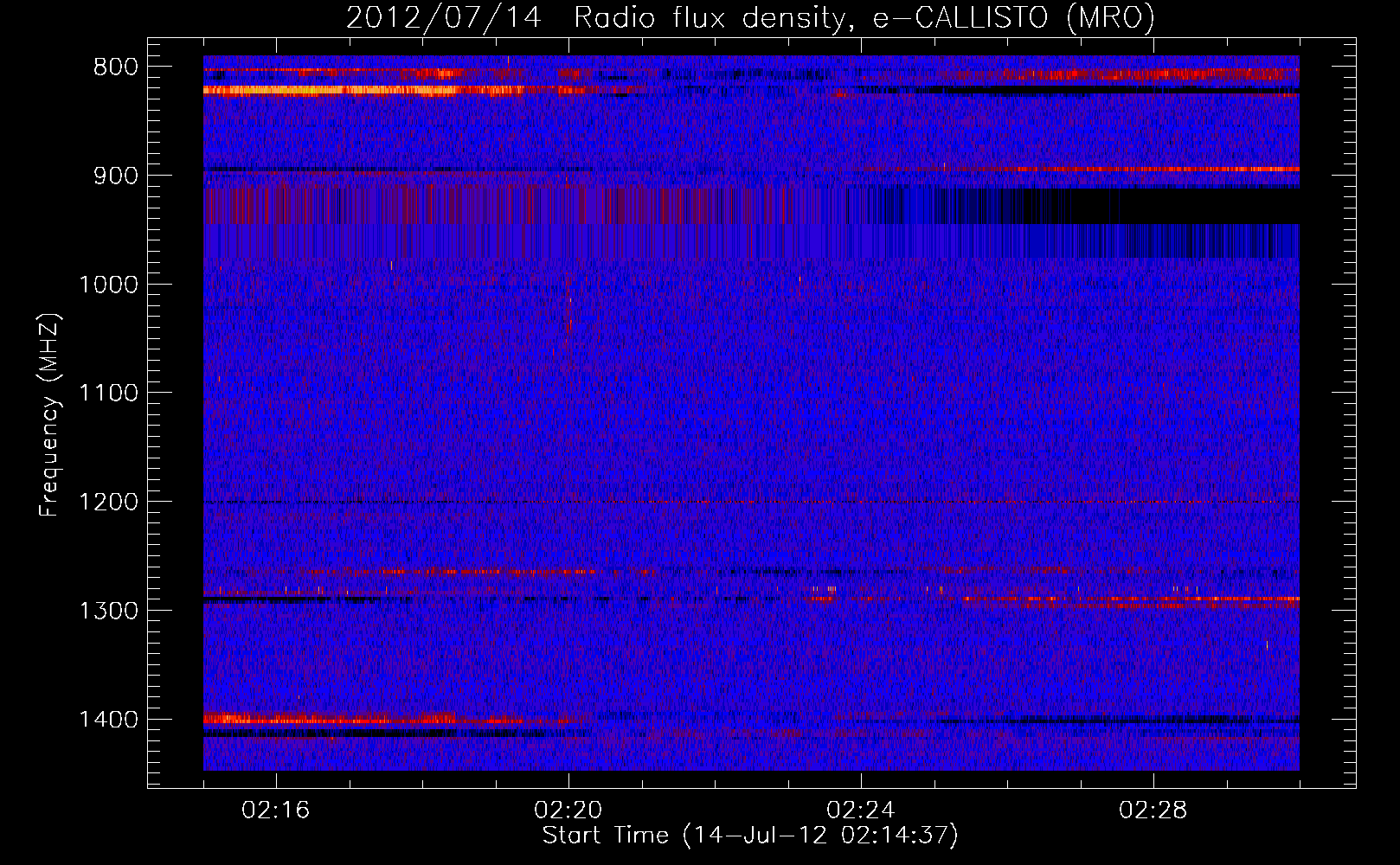Image resolution: width=1400 pixels, height=865 pixels.
Task: Click the Start Time axis caption
Action: 750,836
